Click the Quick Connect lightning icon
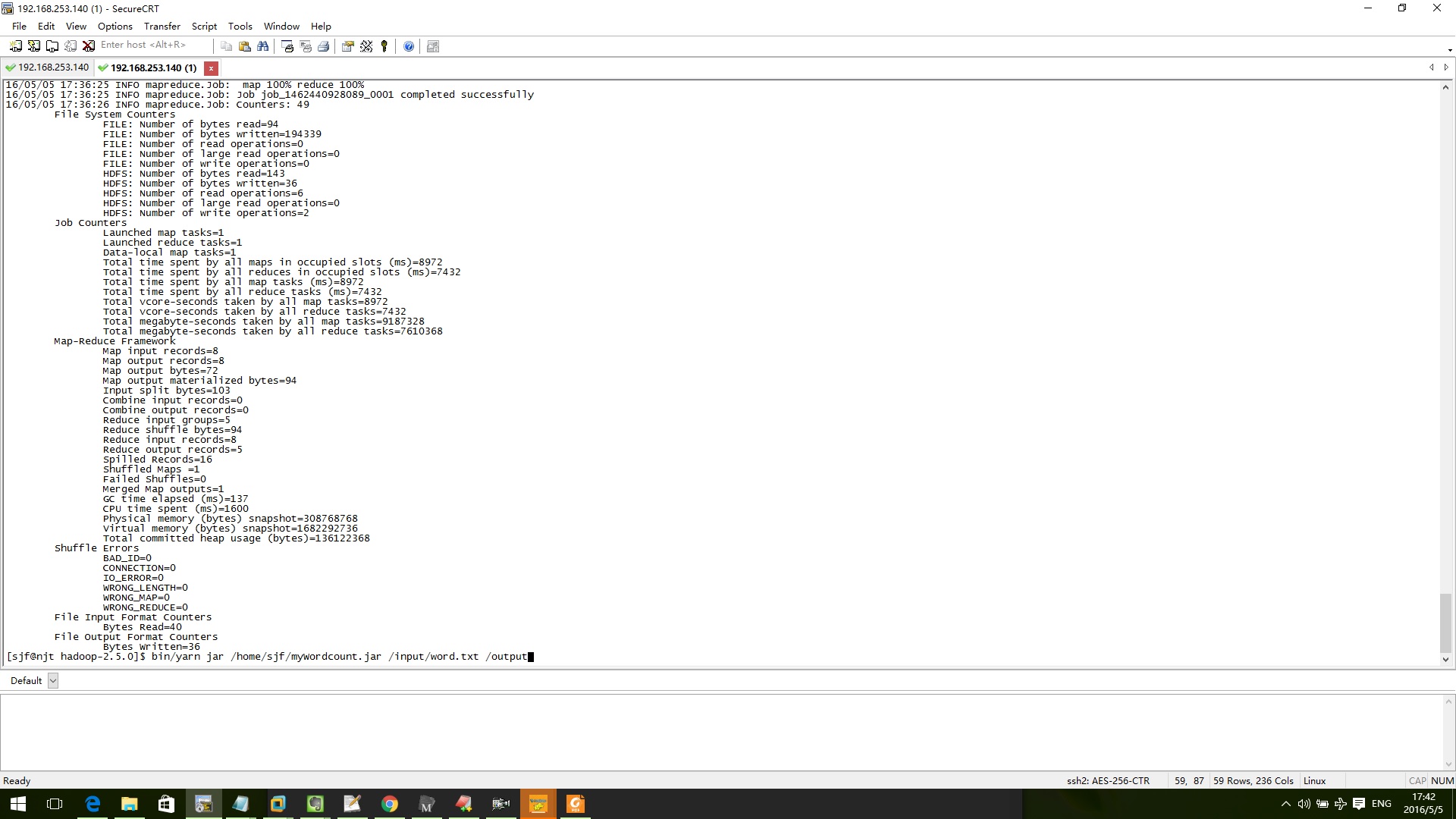The width and height of the screenshot is (1456, 819). click(x=33, y=46)
